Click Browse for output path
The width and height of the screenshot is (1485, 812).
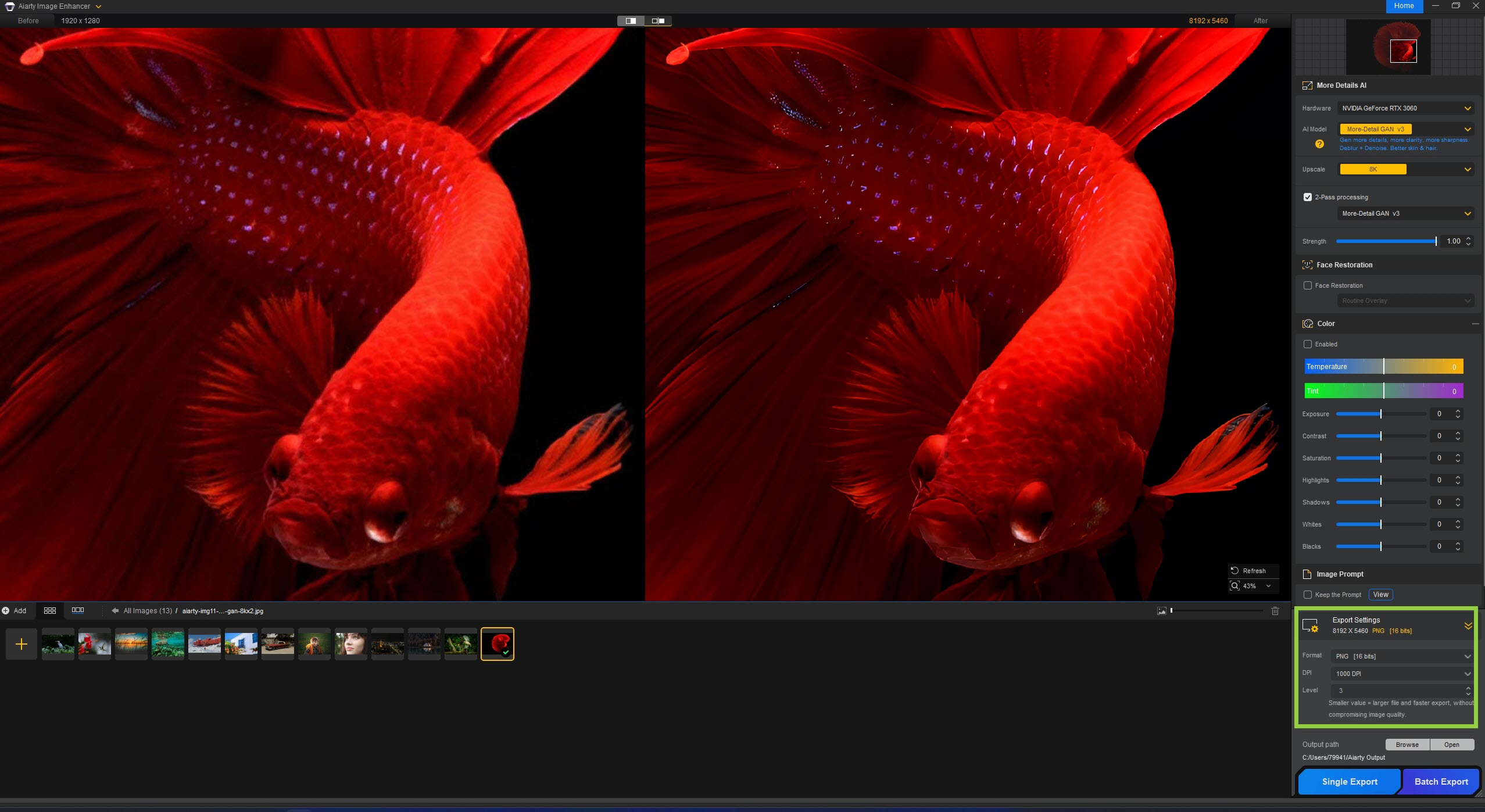[1407, 745]
